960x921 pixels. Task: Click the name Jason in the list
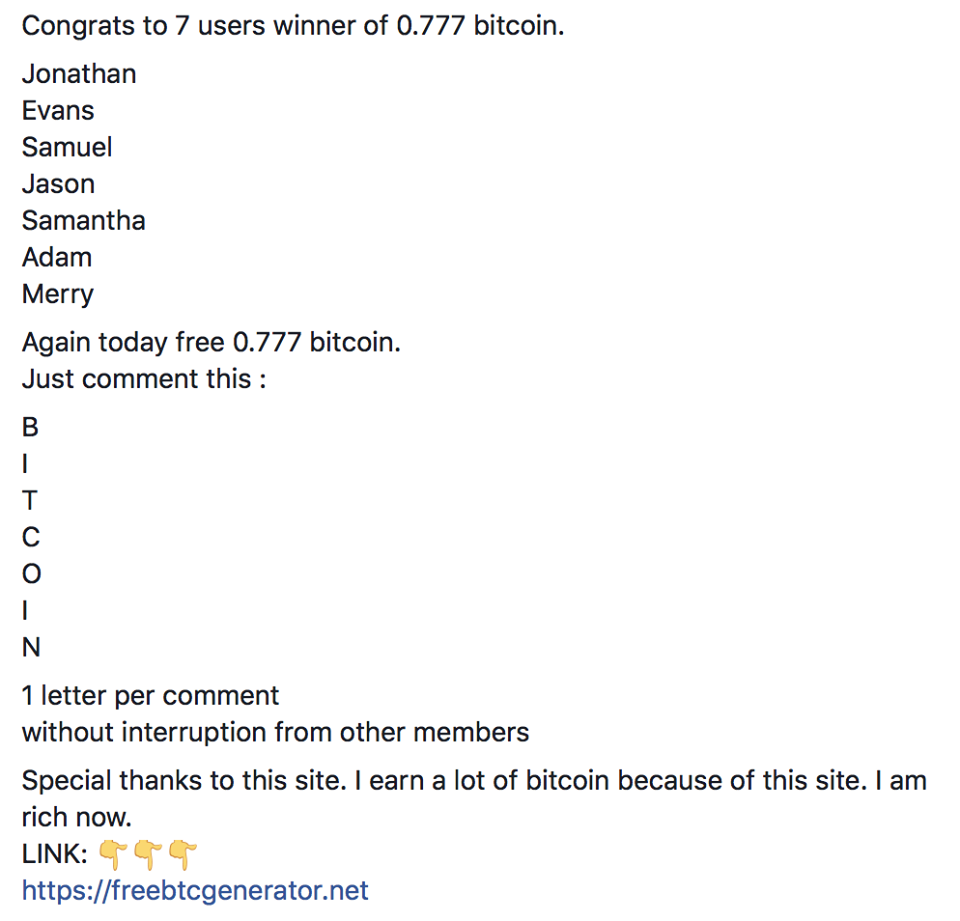[59, 184]
